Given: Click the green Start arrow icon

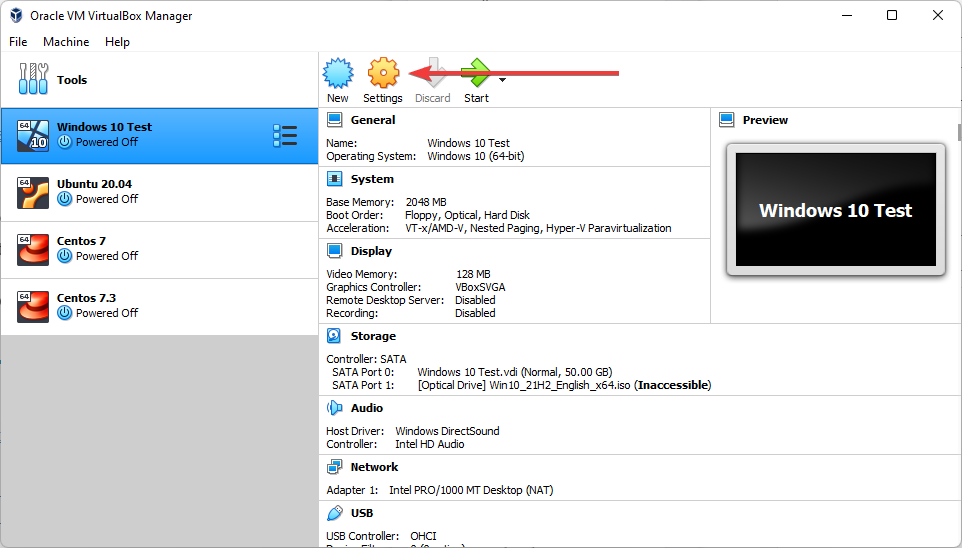Looking at the screenshot, I should point(477,73).
